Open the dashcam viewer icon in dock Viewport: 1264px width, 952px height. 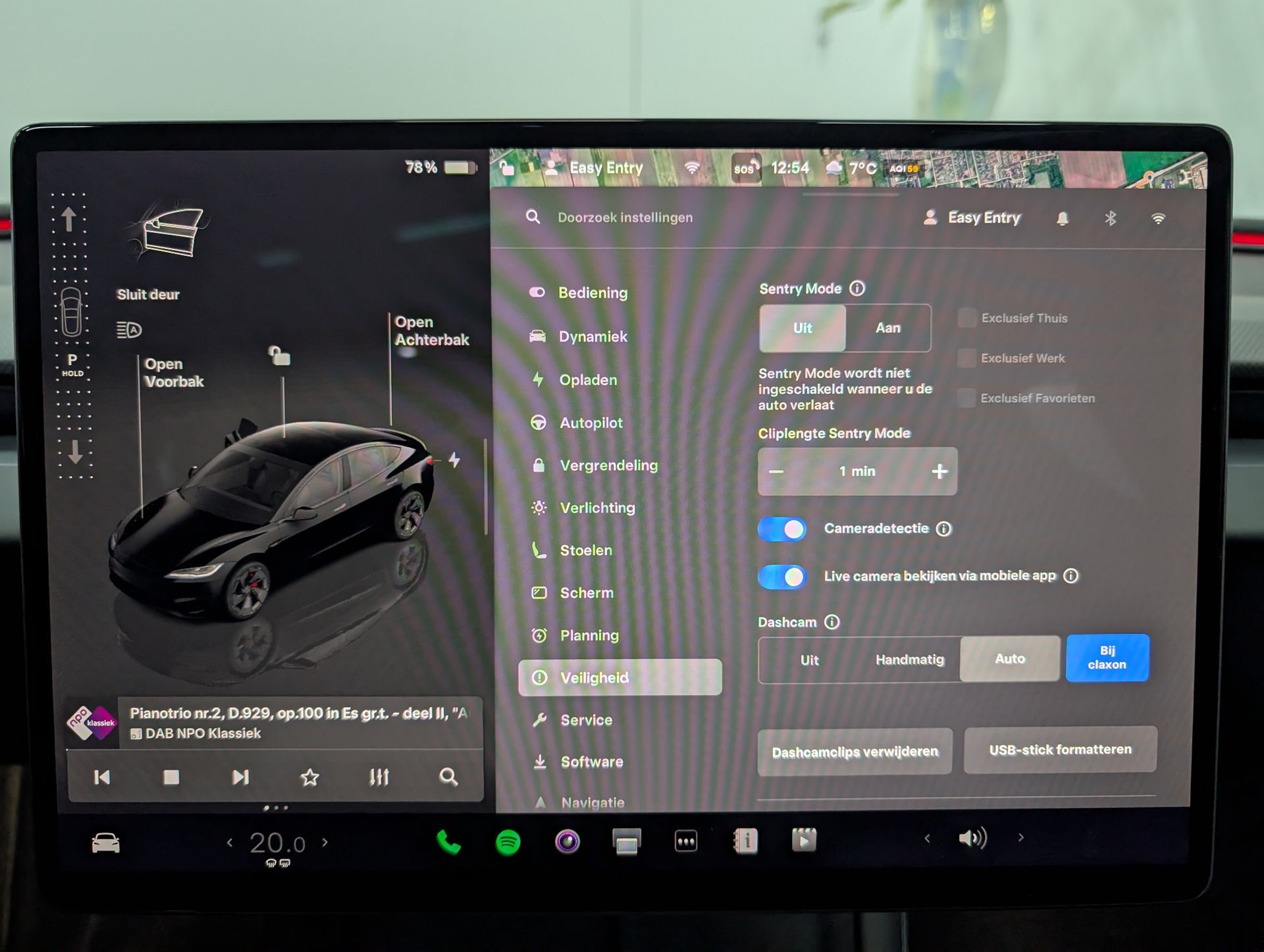pos(804,840)
